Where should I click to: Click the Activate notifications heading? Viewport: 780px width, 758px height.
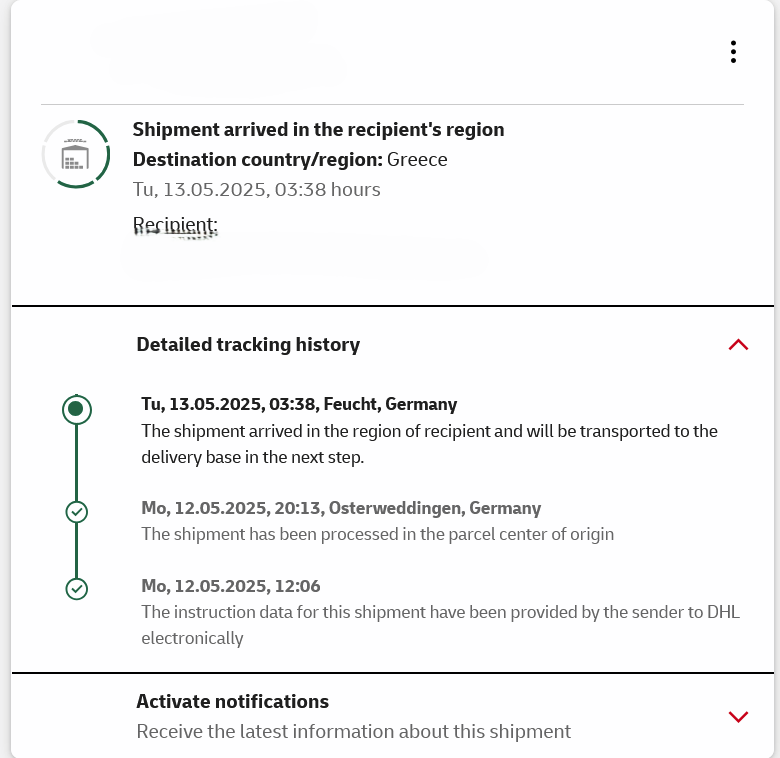click(x=233, y=701)
